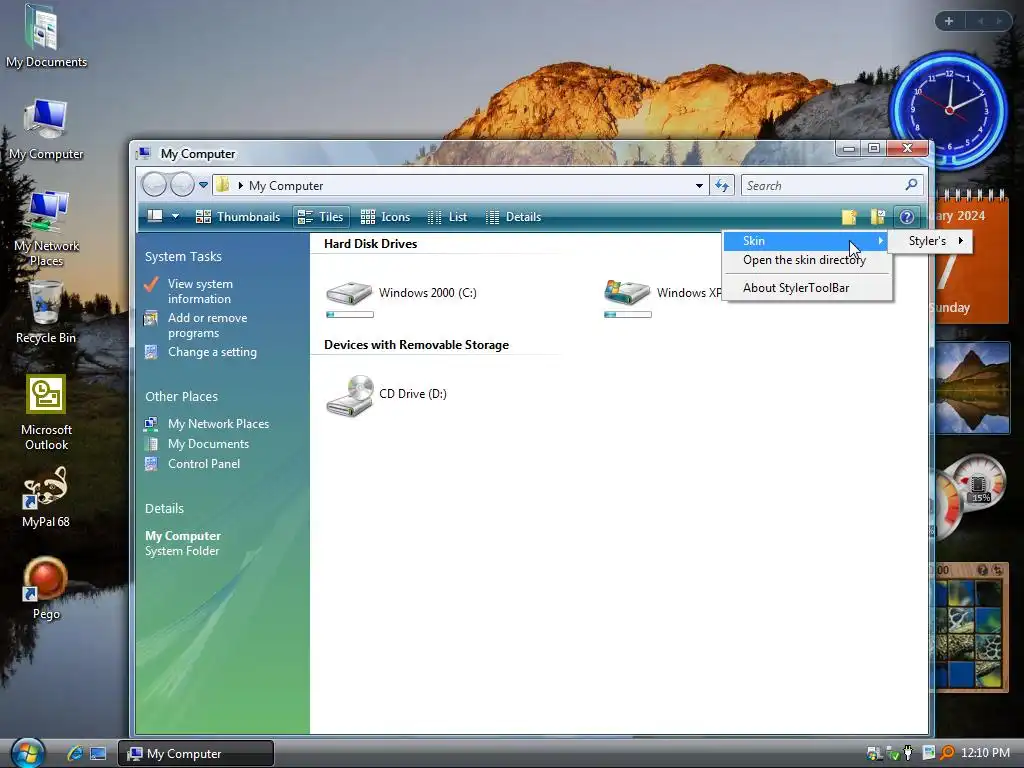Screen dimensions: 1024x768
Task: Click the green checkmark tray icon
Action: [893, 754]
